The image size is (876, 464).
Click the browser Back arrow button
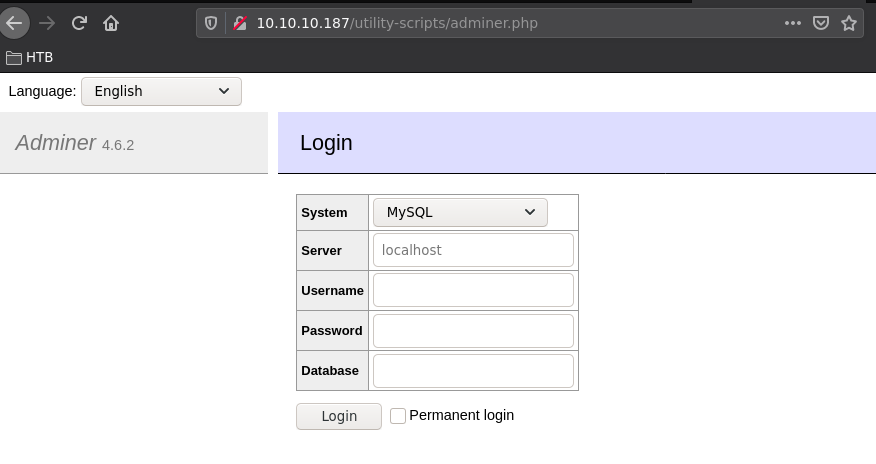click(14, 23)
